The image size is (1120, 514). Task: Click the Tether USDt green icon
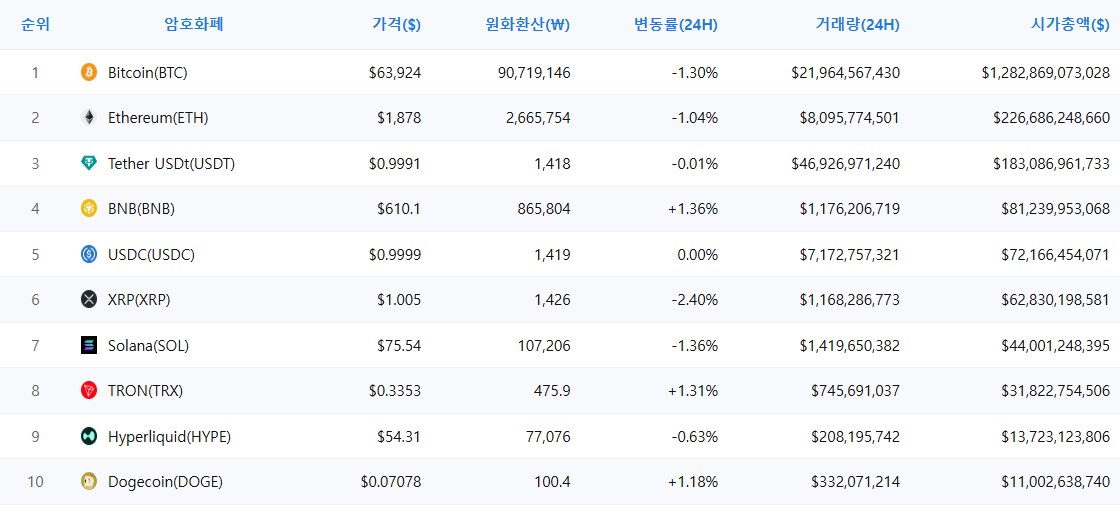point(89,163)
